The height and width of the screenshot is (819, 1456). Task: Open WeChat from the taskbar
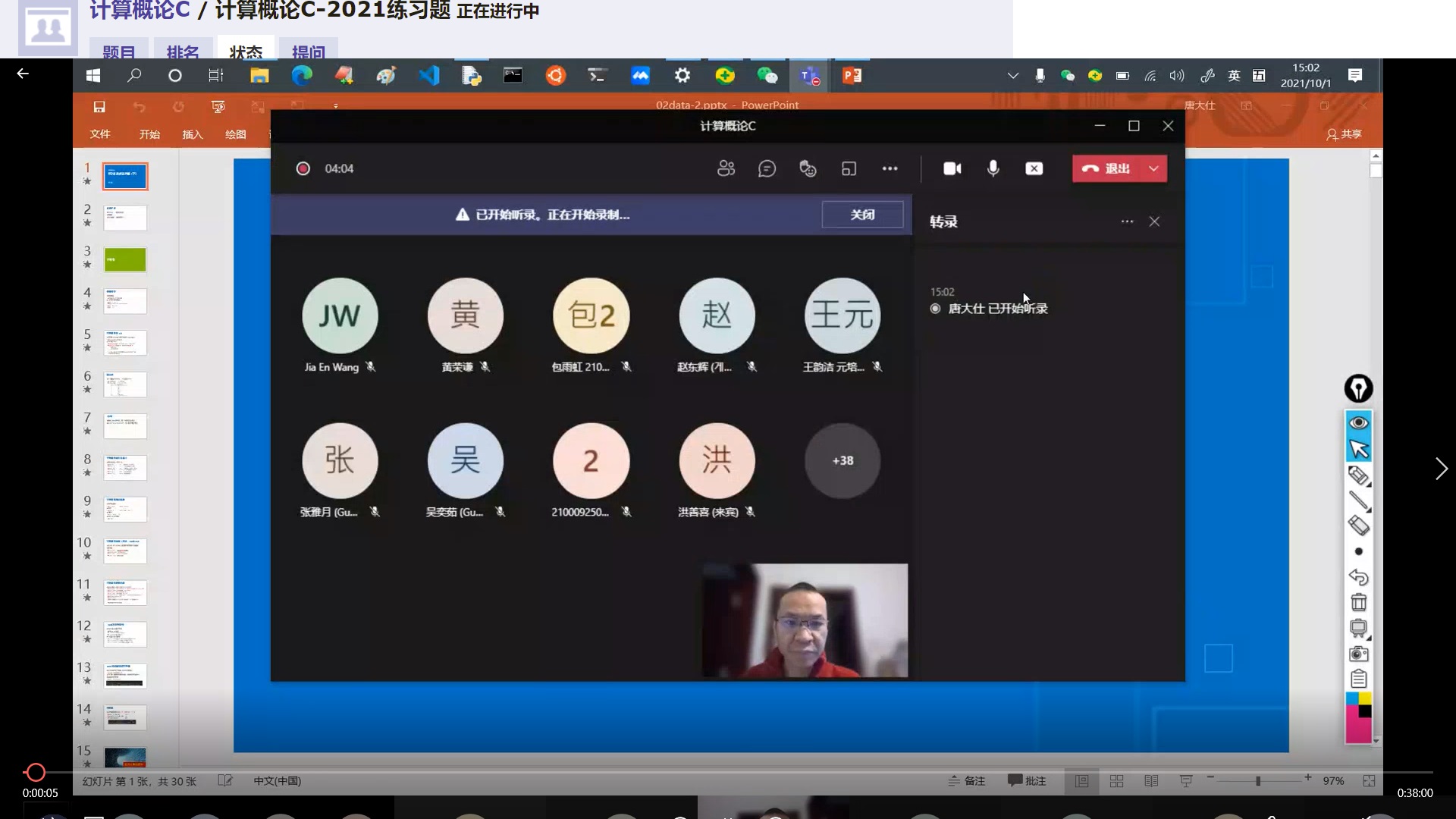point(767,76)
